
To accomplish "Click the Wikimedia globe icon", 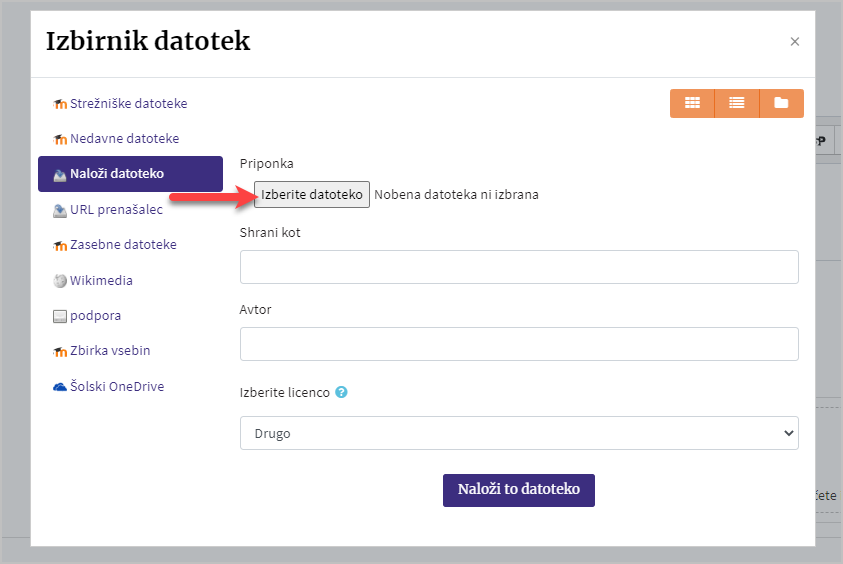I will pos(60,281).
